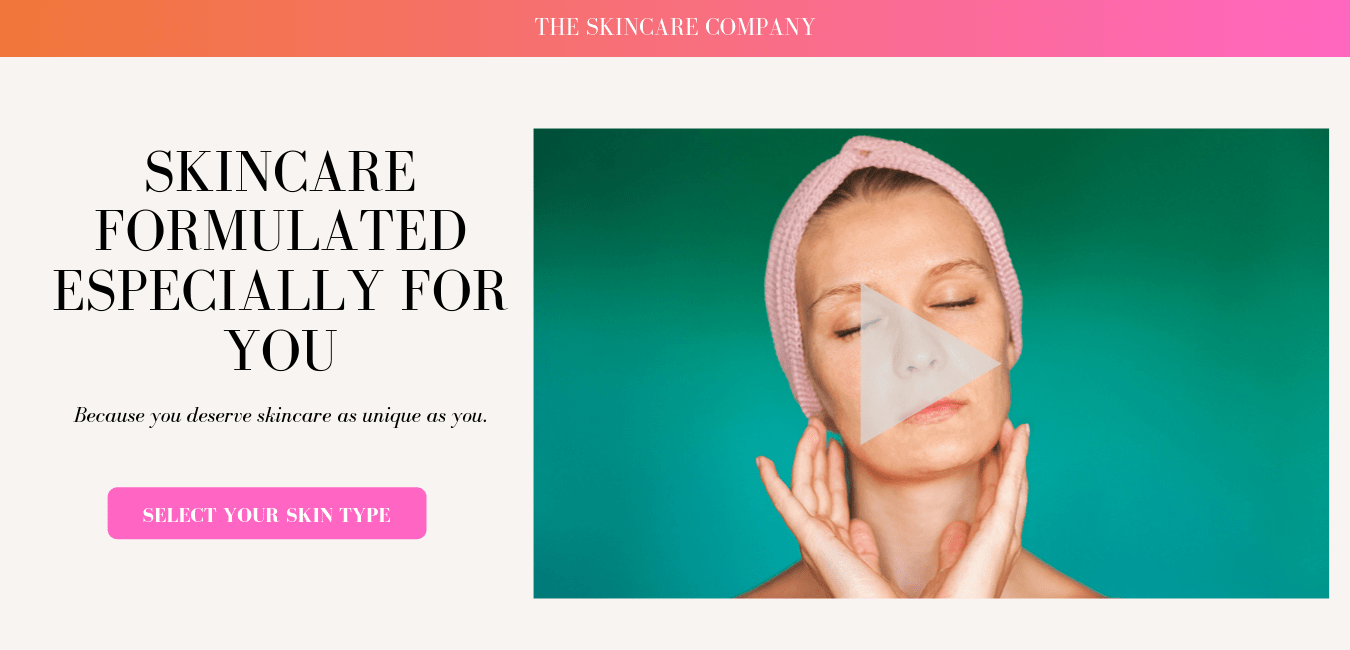This screenshot has height=650, width=1350.
Task: Select the word SKINCARE in the headline
Action: coord(281,171)
